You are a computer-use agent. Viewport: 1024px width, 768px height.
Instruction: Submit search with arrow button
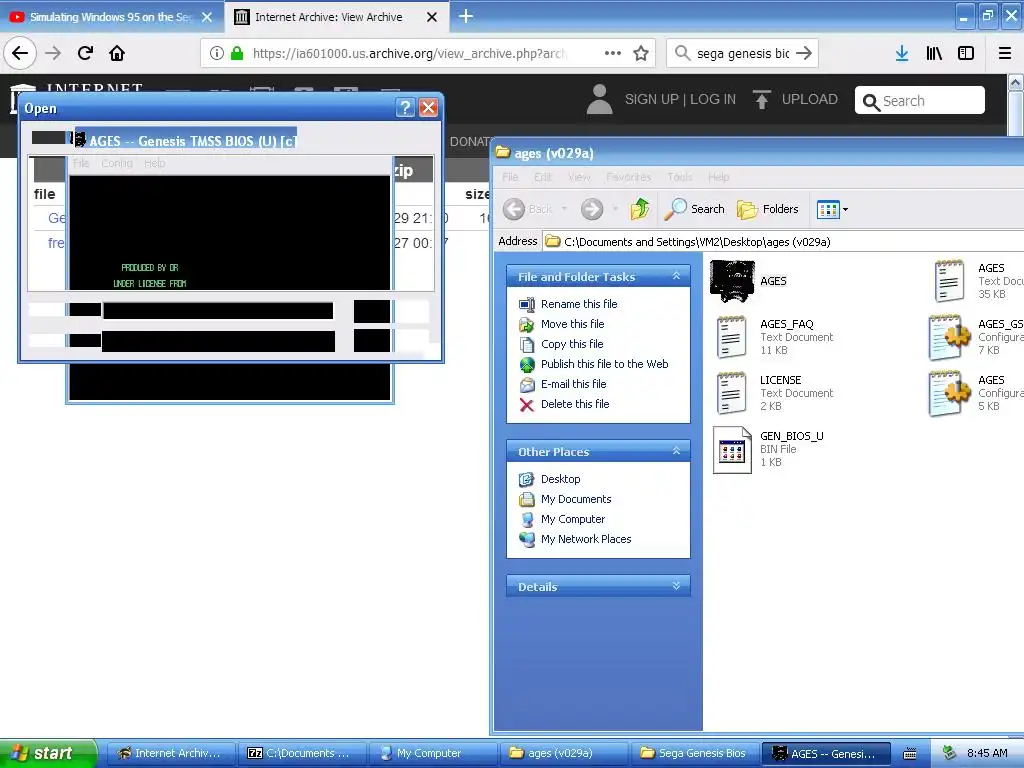(x=804, y=53)
